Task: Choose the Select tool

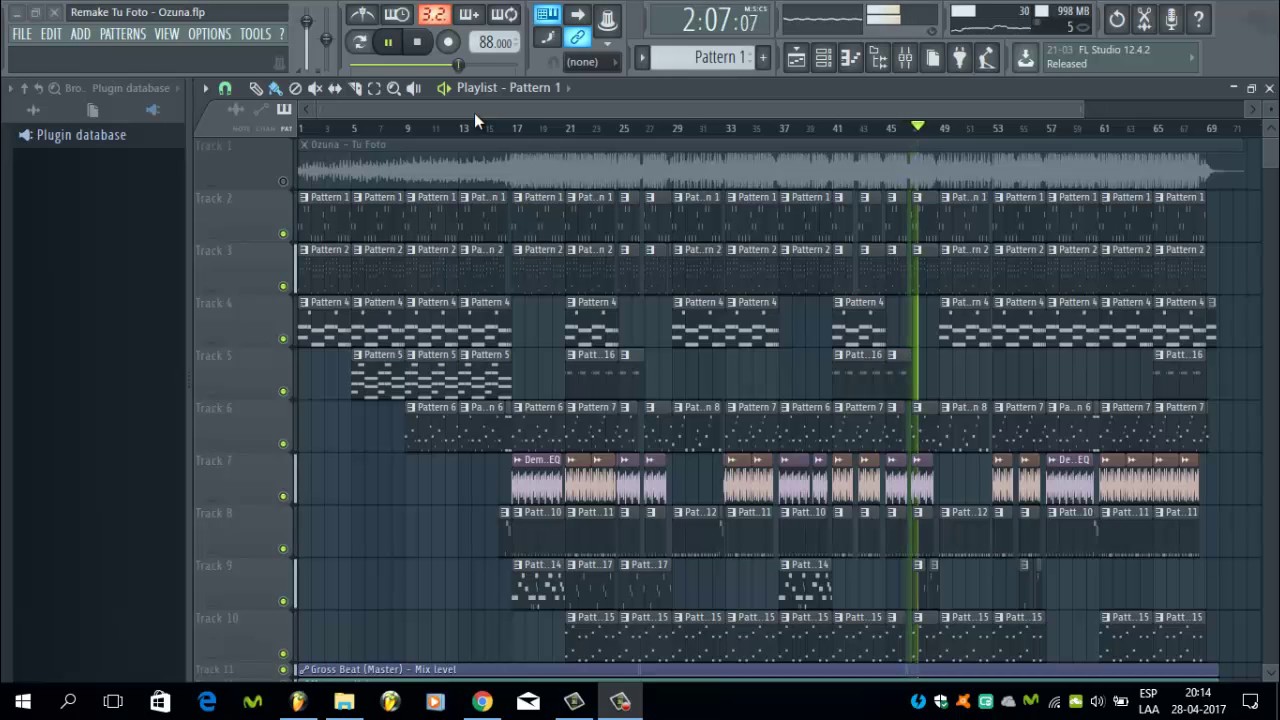Action: 374,88
